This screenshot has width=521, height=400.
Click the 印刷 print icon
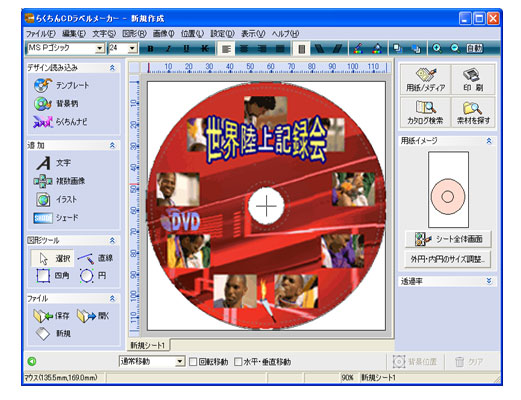[x=473, y=79]
